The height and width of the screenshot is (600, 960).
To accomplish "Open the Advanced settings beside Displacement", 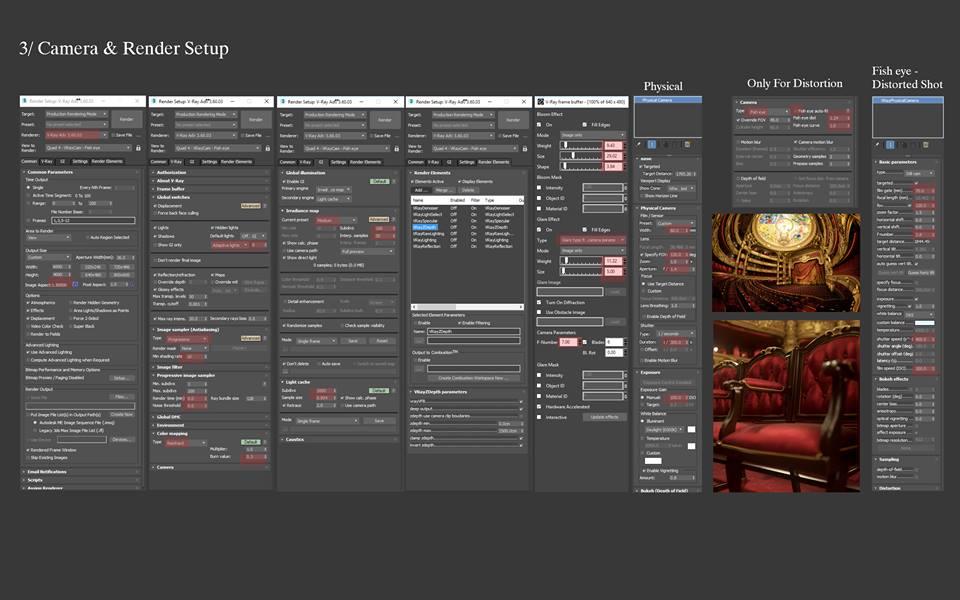I will 251,205.
